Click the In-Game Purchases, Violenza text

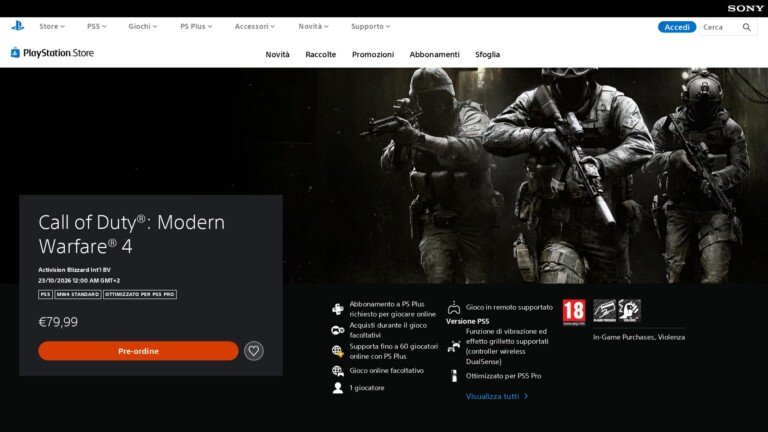click(x=639, y=337)
